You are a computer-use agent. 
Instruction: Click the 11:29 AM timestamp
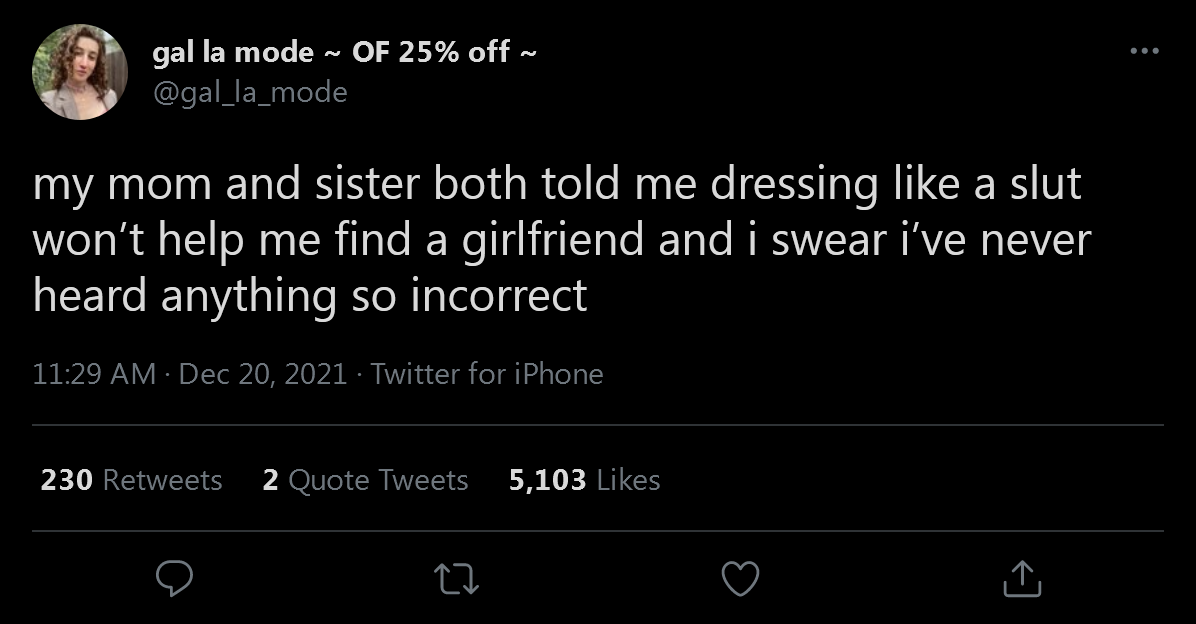94,374
